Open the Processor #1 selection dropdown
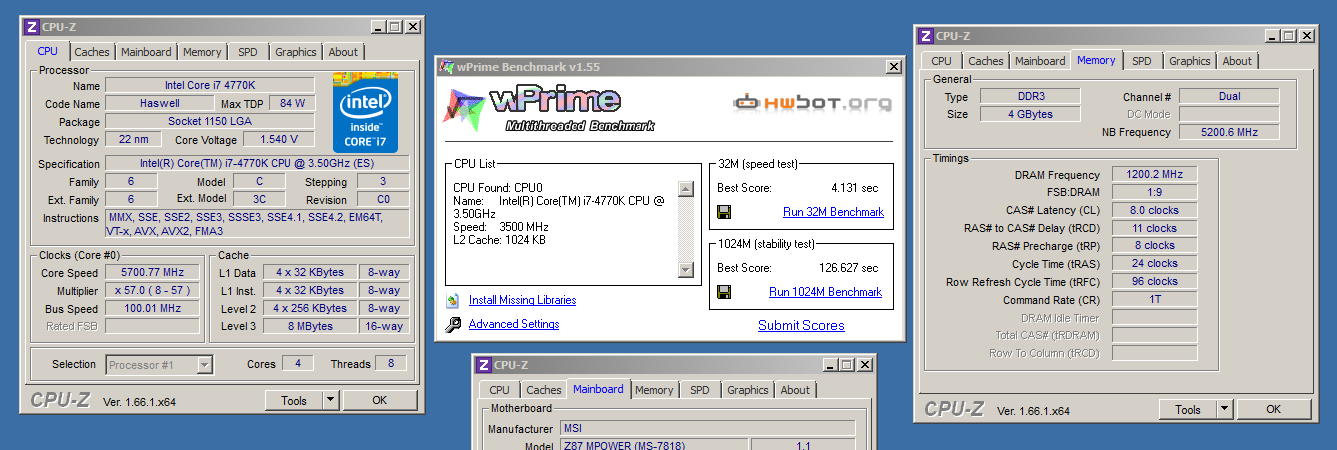The image size is (1337, 450). click(x=204, y=365)
